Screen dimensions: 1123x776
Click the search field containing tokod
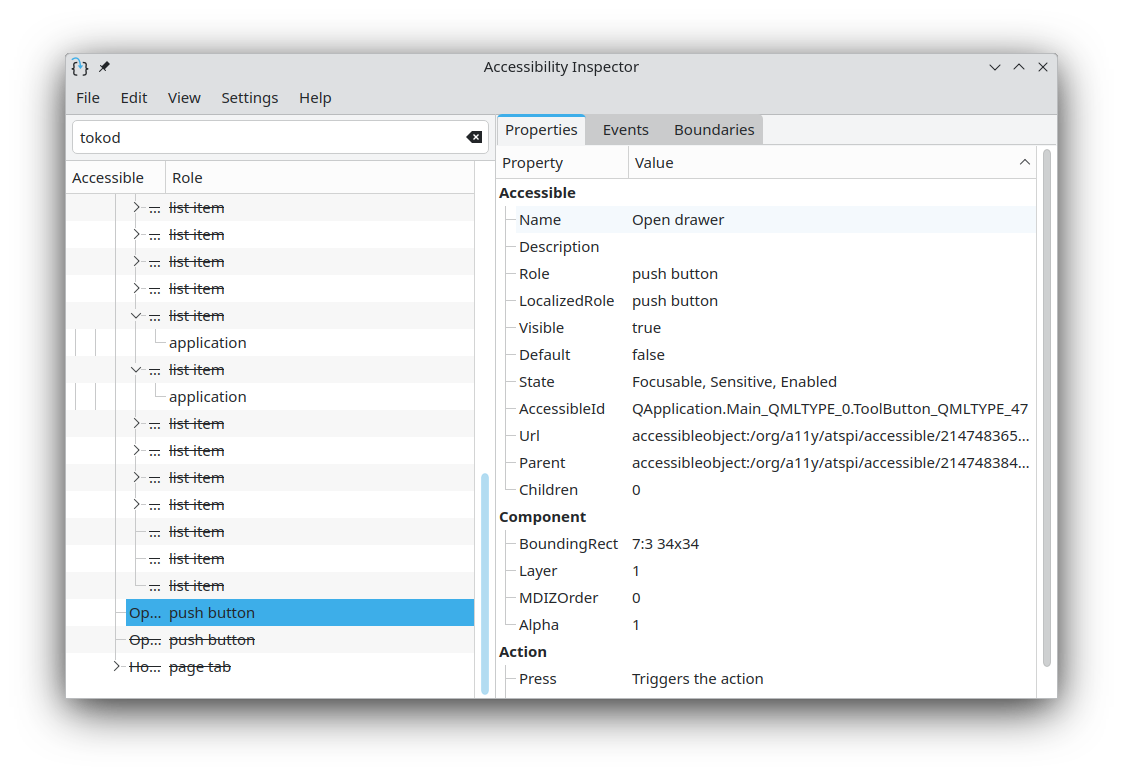(x=265, y=138)
